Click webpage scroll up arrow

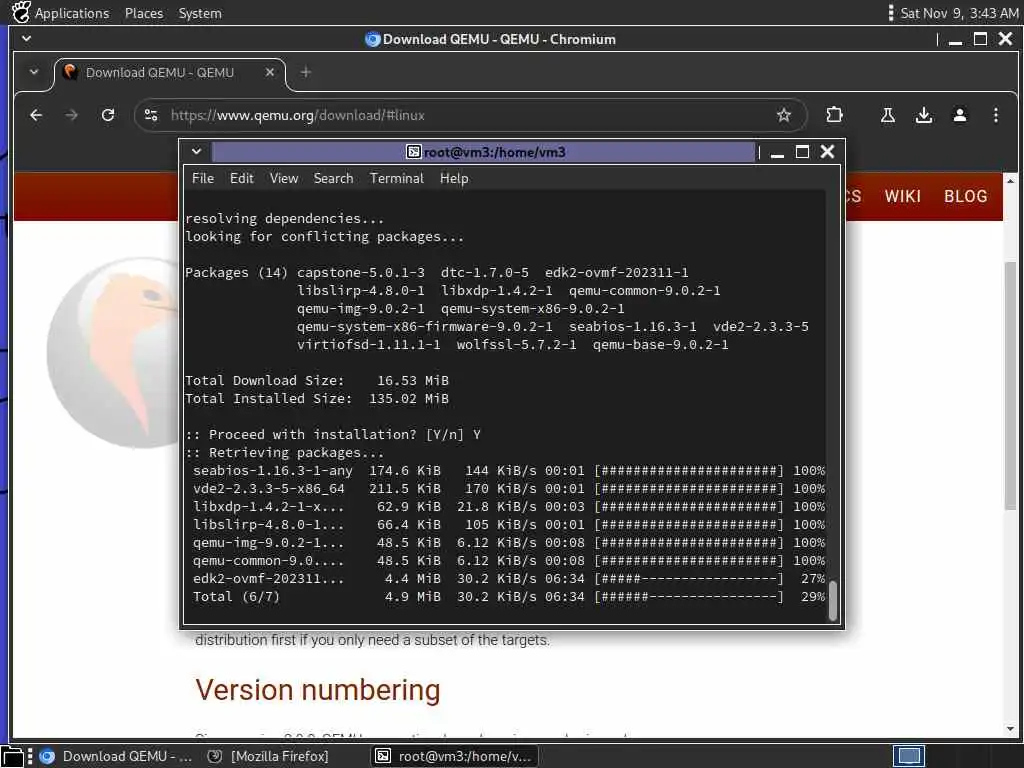[x=1010, y=181]
